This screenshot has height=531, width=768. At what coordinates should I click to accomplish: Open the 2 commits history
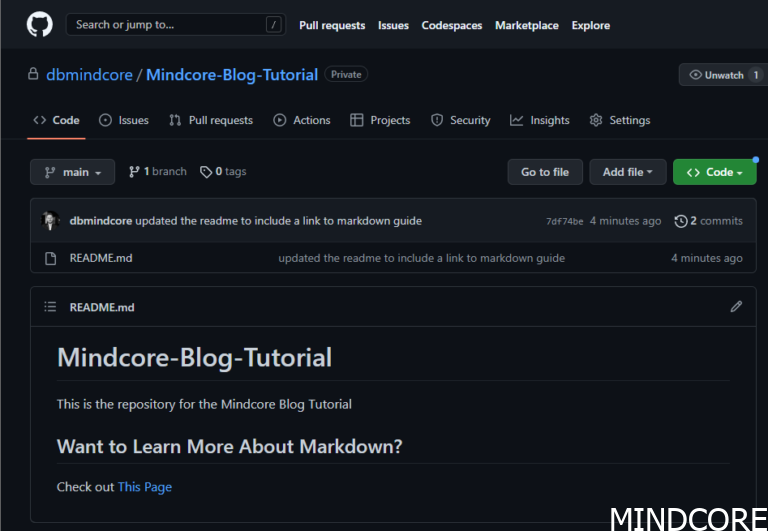708,221
